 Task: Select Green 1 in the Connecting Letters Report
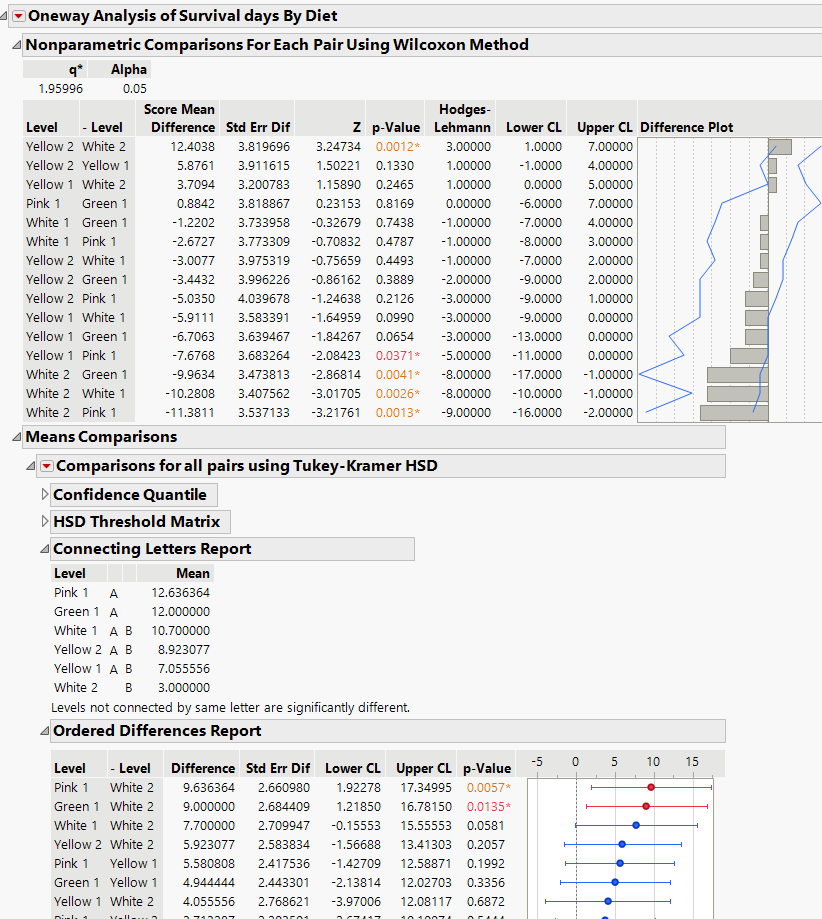pyautogui.click(x=76, y=611)
